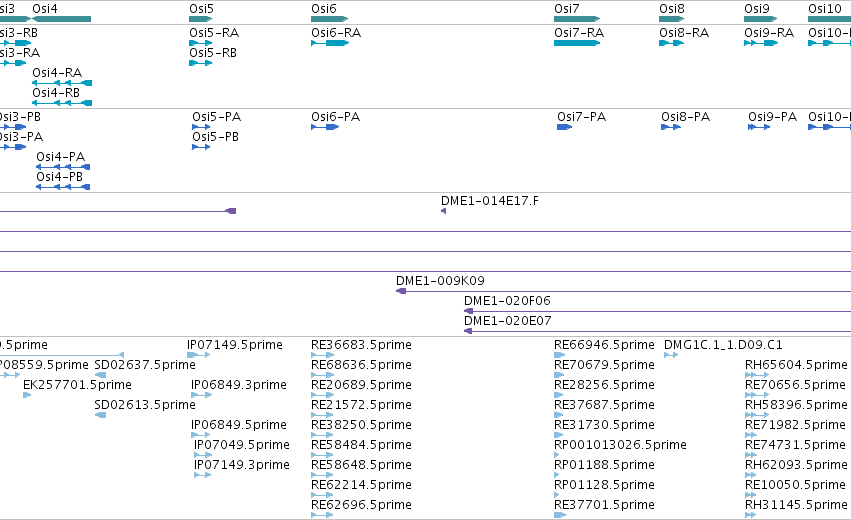Click the Osi5-PA protein label
The width and height of the screenshot is (851, 520).
pos(217,117)
